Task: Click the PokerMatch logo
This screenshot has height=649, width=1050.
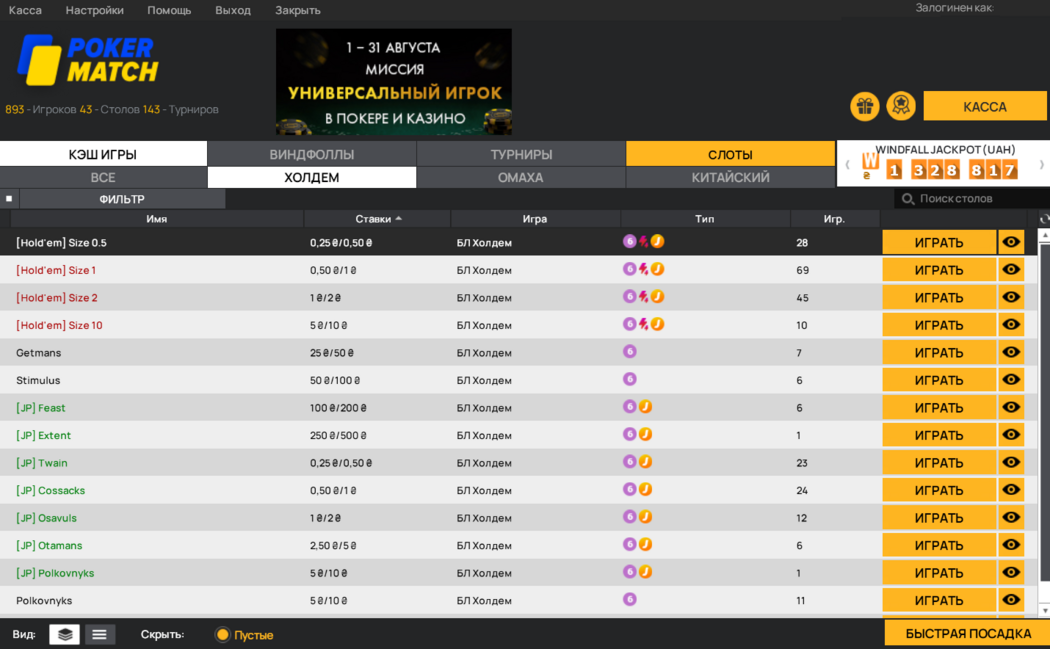Action: [85, 62]
